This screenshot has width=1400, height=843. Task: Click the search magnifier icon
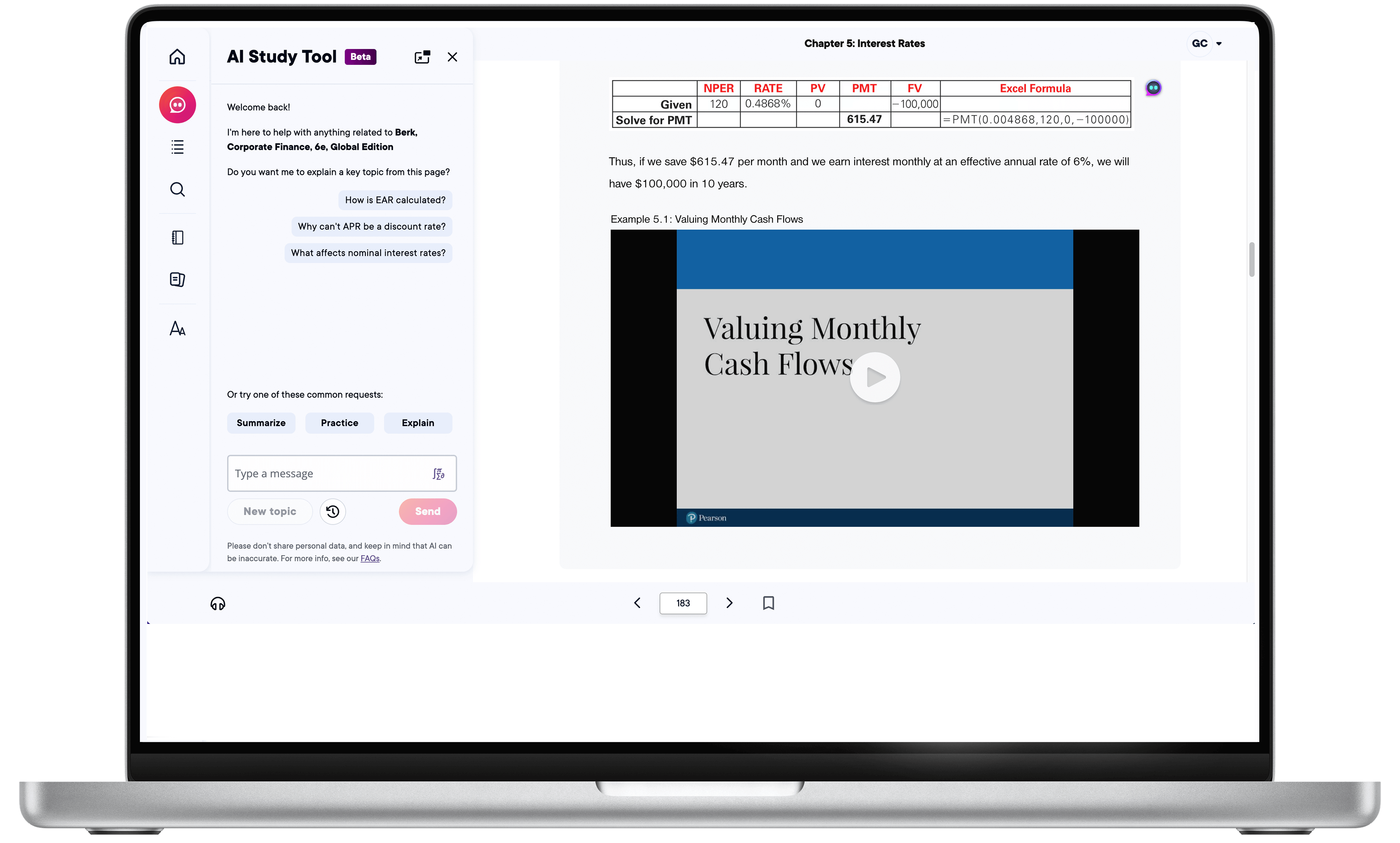tap(177, 189)
